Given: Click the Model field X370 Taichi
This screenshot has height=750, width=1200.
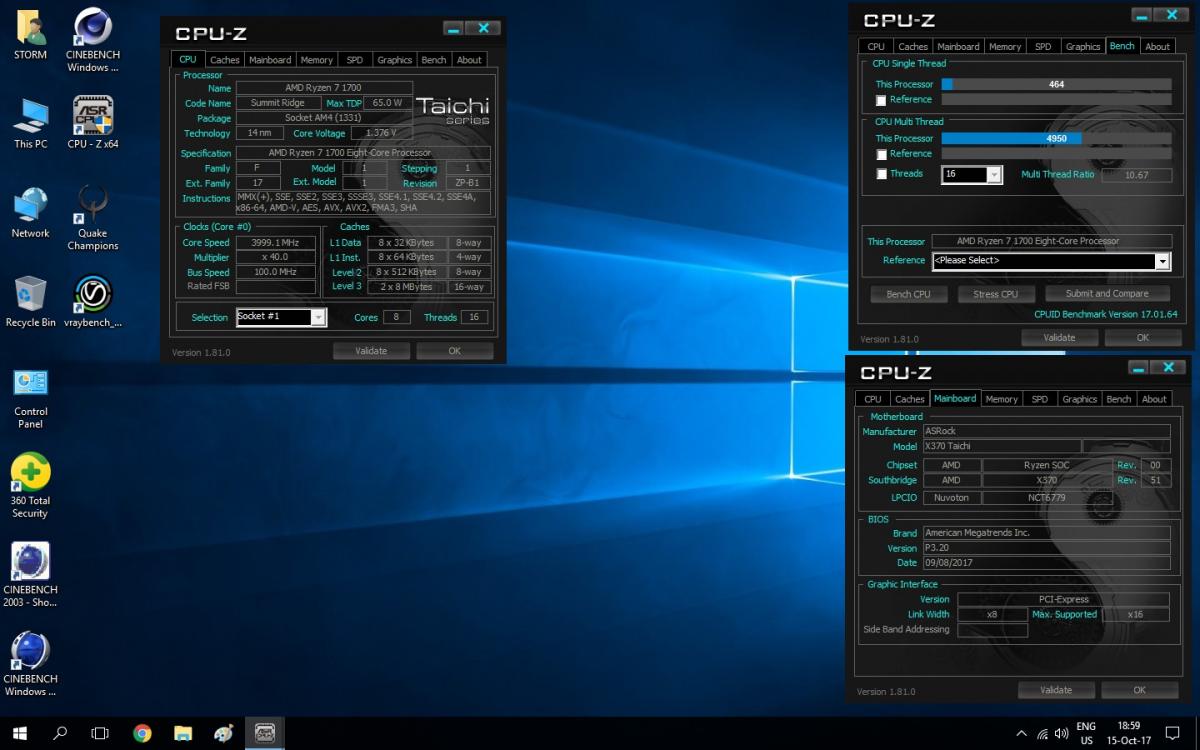Looking at the screenshot, I should point(1002,446).
